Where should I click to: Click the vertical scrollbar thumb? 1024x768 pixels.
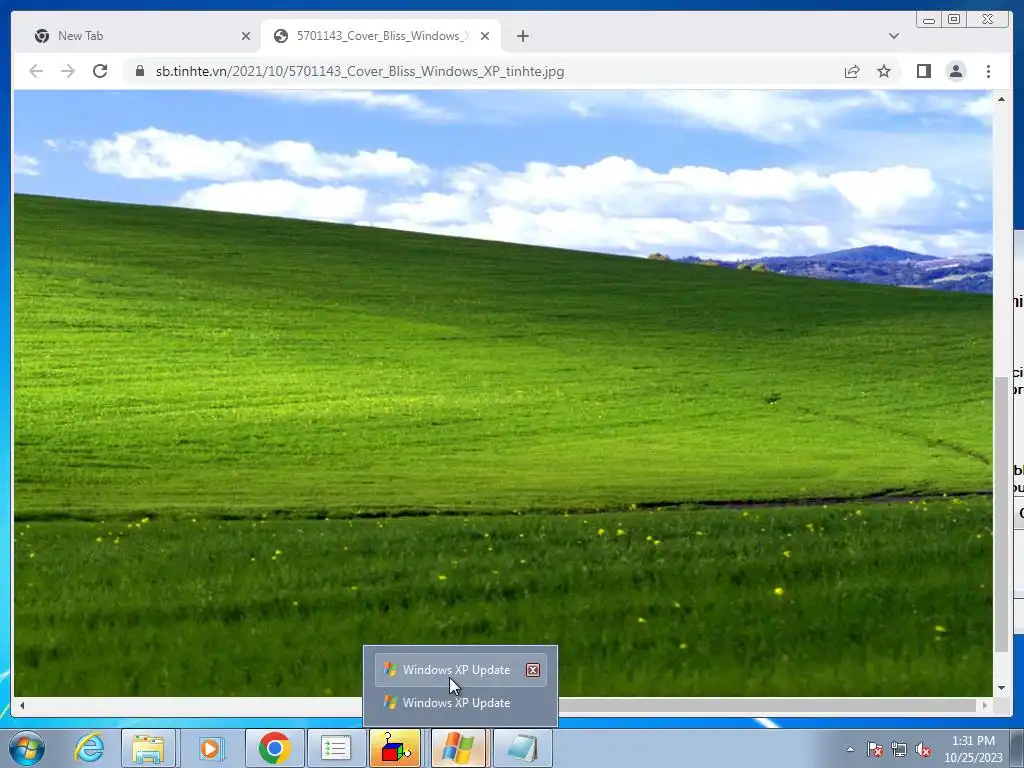click(x=1000, y=514)
